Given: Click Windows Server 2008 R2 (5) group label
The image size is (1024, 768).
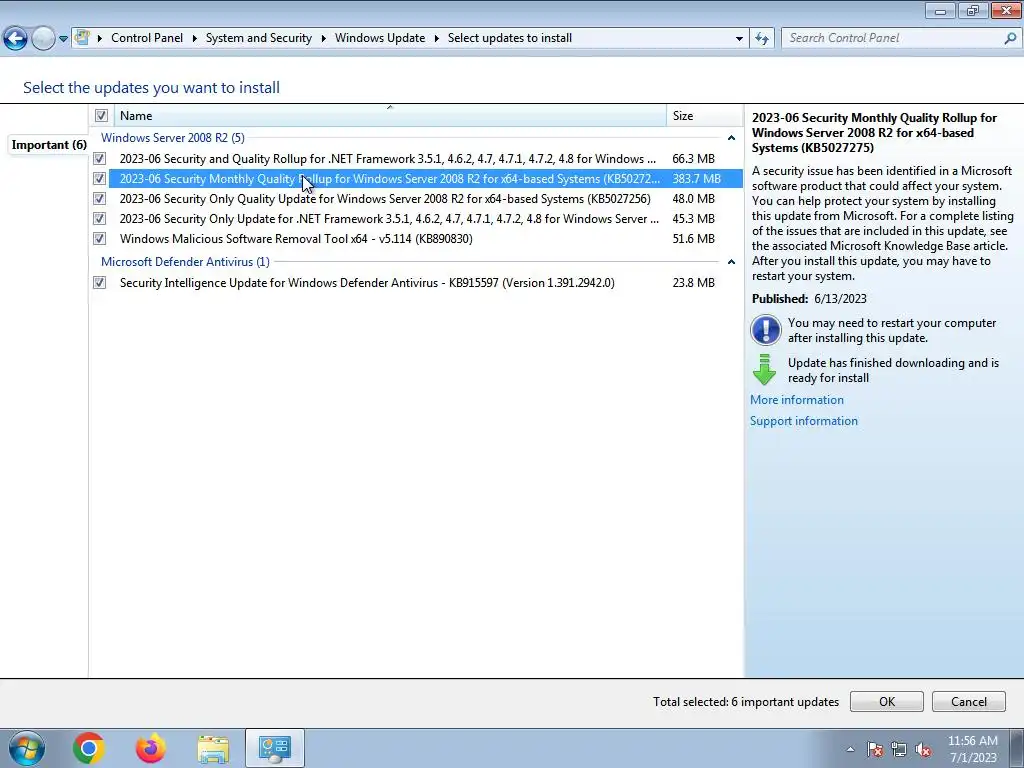Looking at the screenshot, I should tap(173, 138).
